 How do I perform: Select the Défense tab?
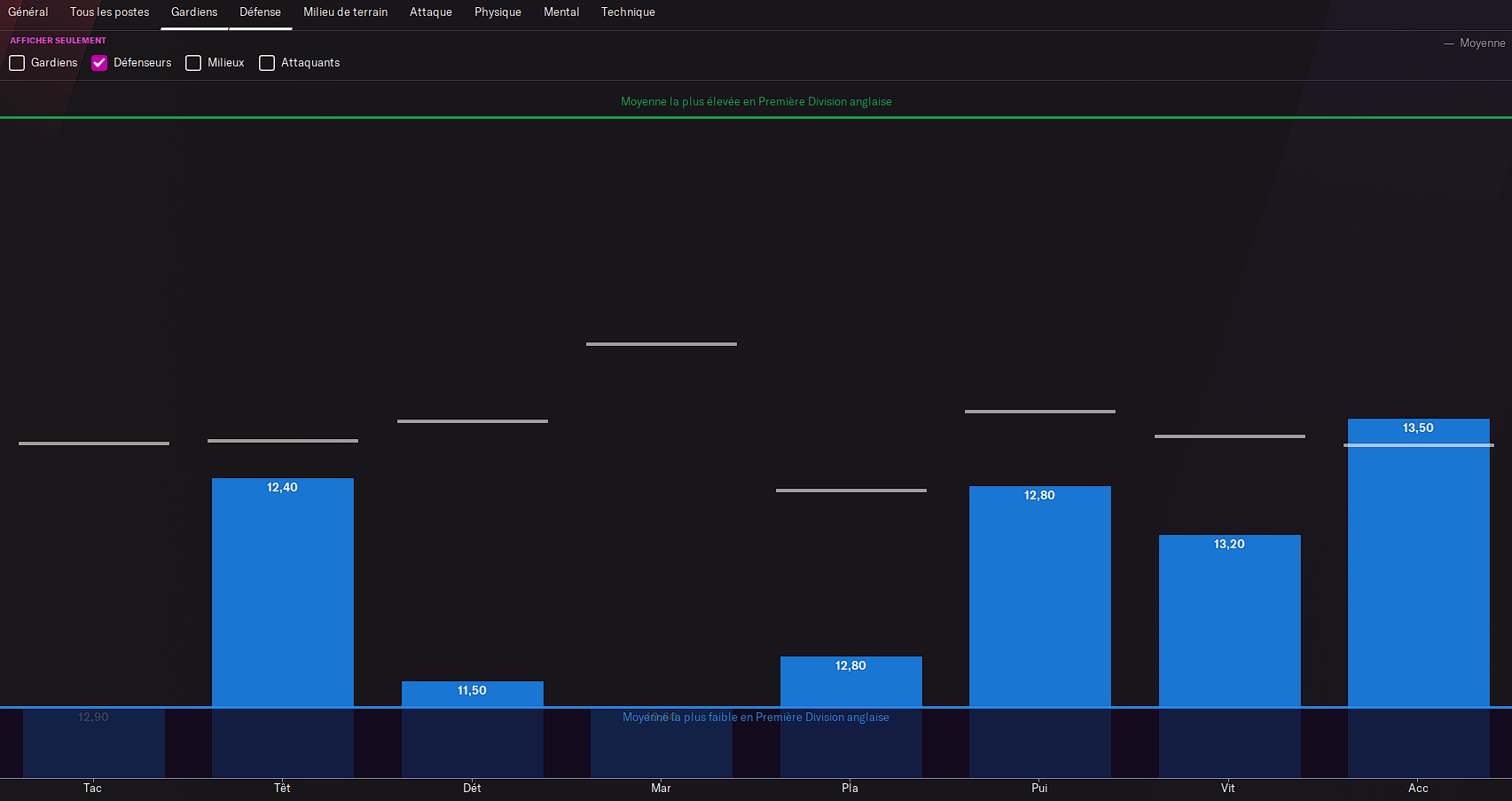pos(260,12)
